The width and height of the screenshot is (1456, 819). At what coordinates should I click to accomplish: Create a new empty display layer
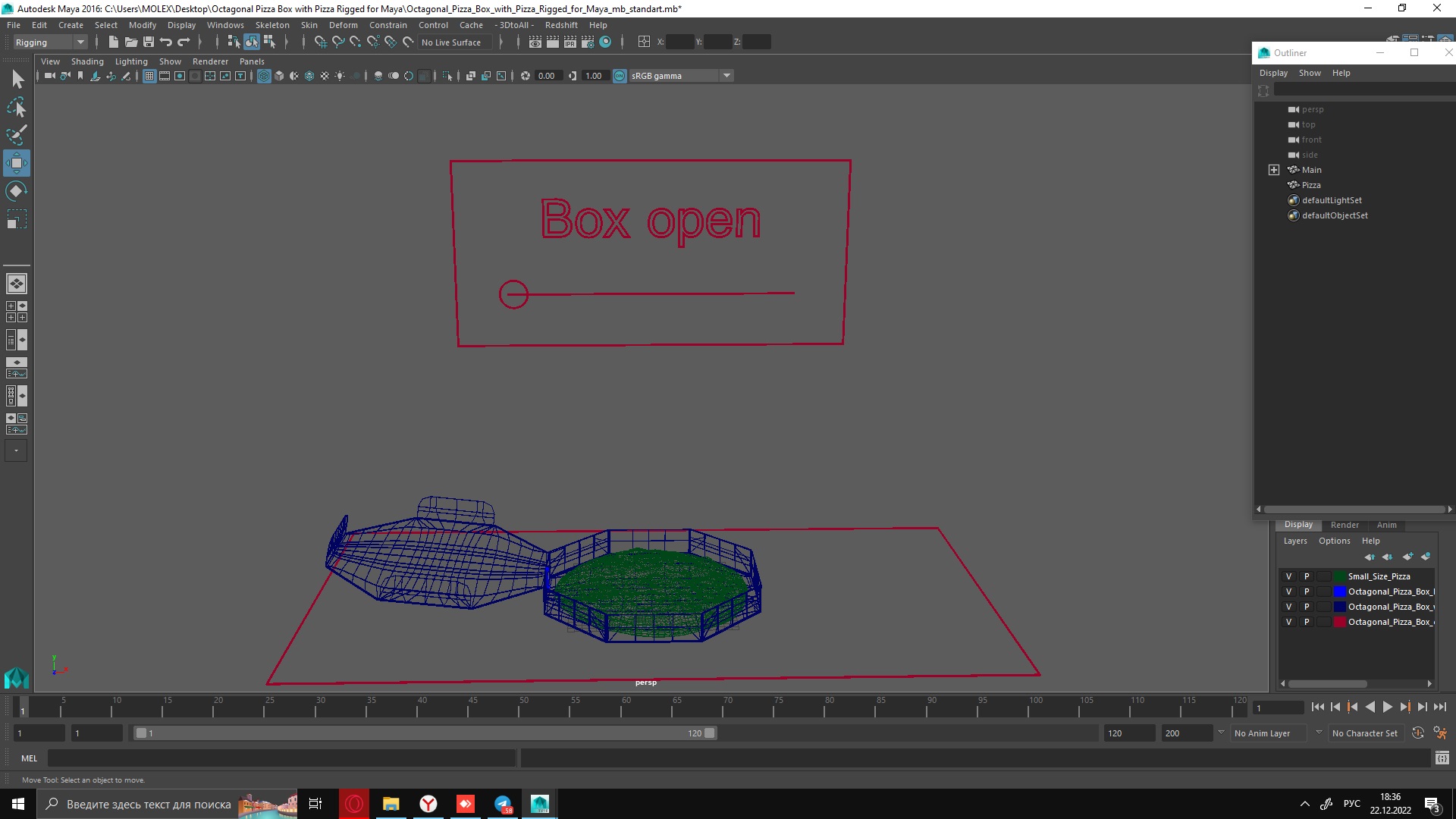click(1407, 557)
